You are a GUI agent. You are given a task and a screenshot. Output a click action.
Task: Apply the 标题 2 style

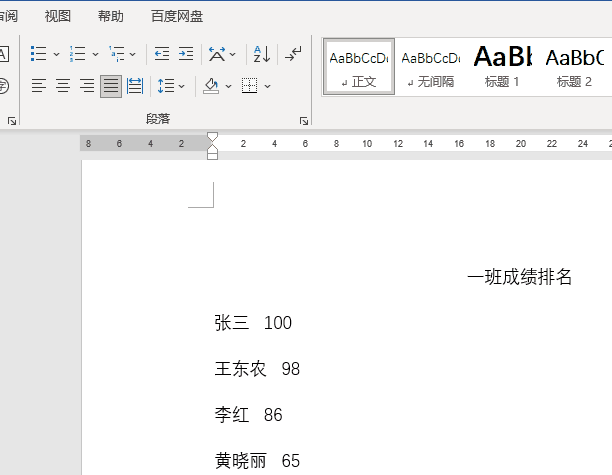[574, 67]
